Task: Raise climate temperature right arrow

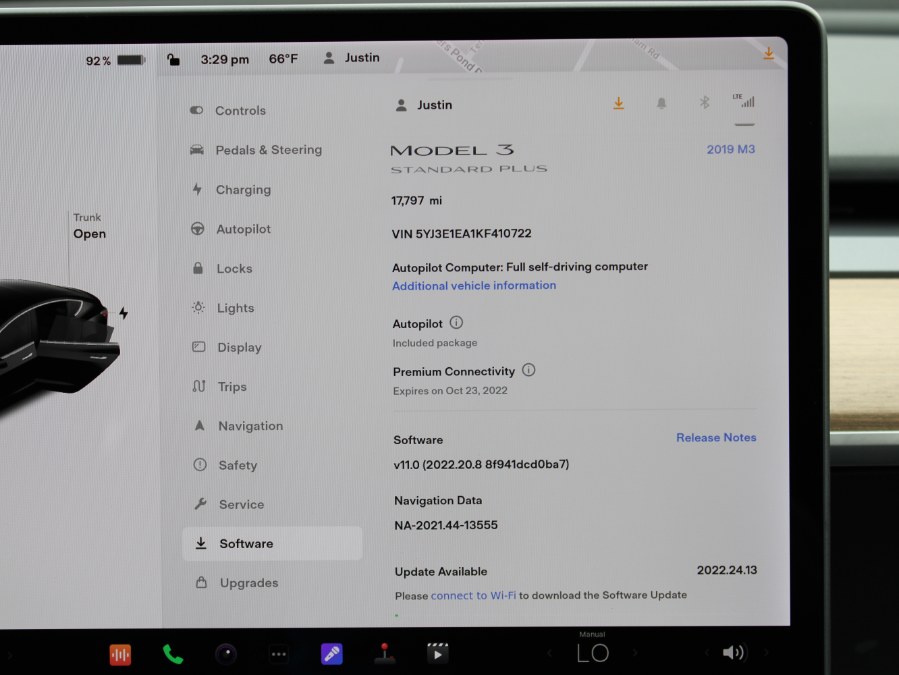Action: click(635, 653)
